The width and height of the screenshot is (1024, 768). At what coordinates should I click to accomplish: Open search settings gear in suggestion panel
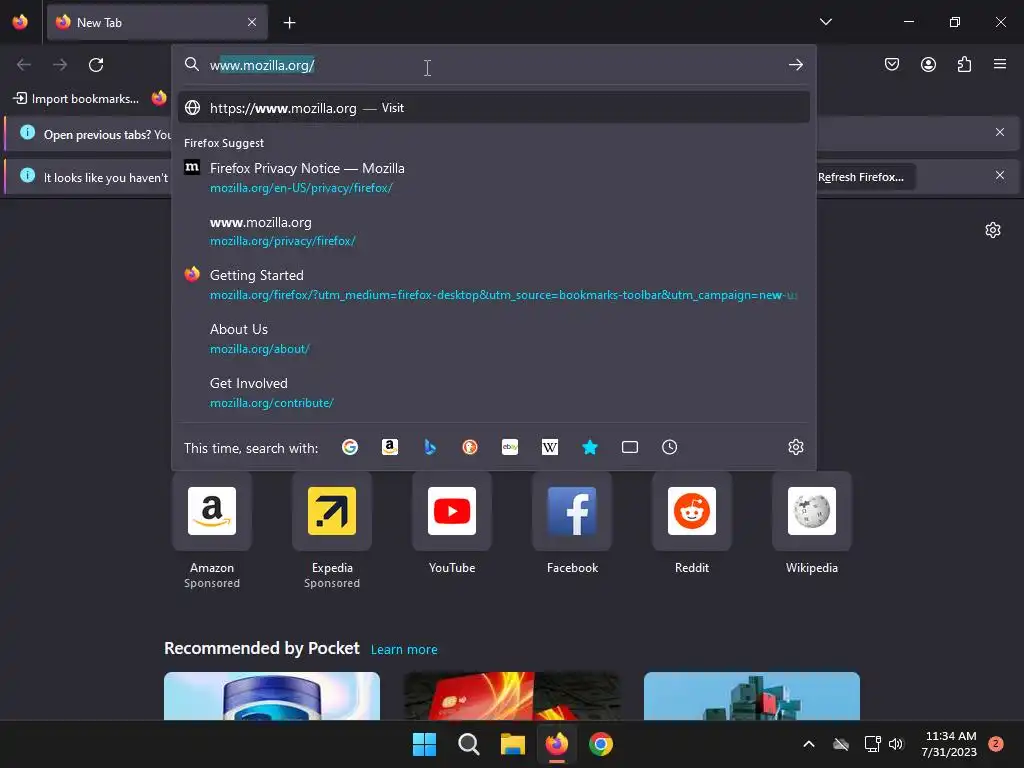(x=795, y=447)
